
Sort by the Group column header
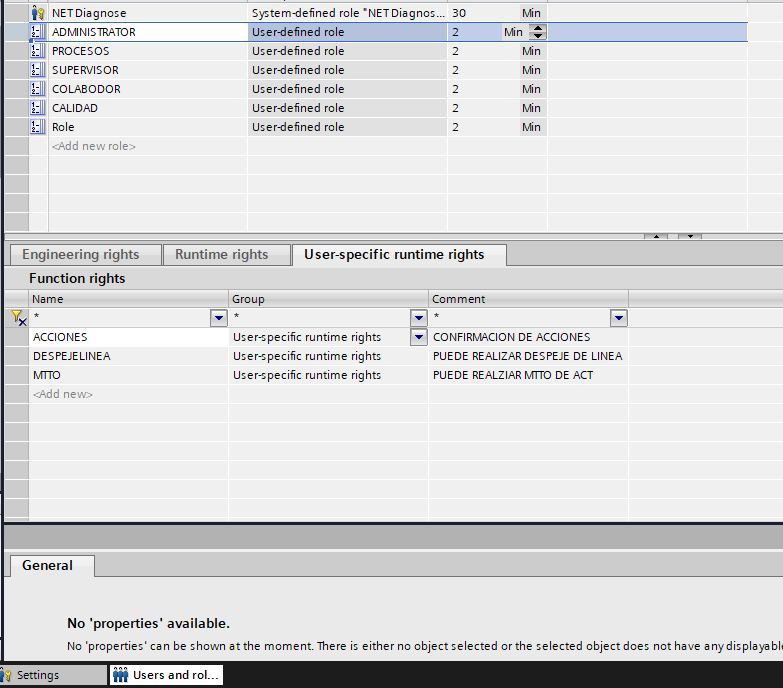click(x=328, y=299)
